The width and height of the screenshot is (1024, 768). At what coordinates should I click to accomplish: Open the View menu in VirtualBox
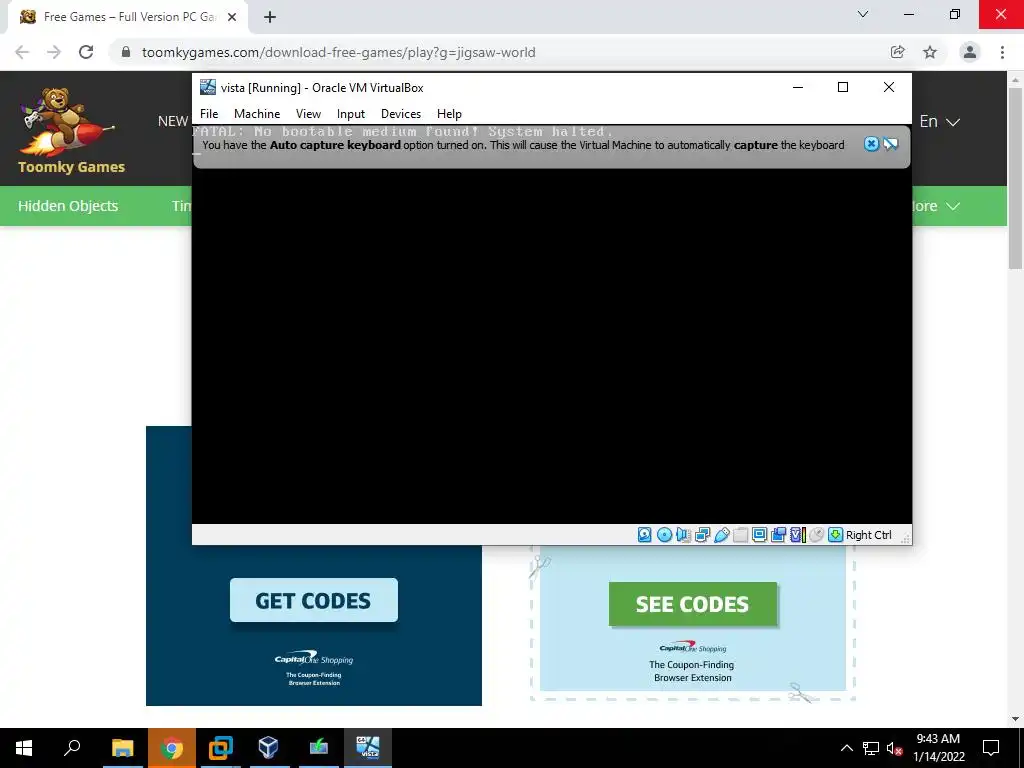(x=308, y=114)
